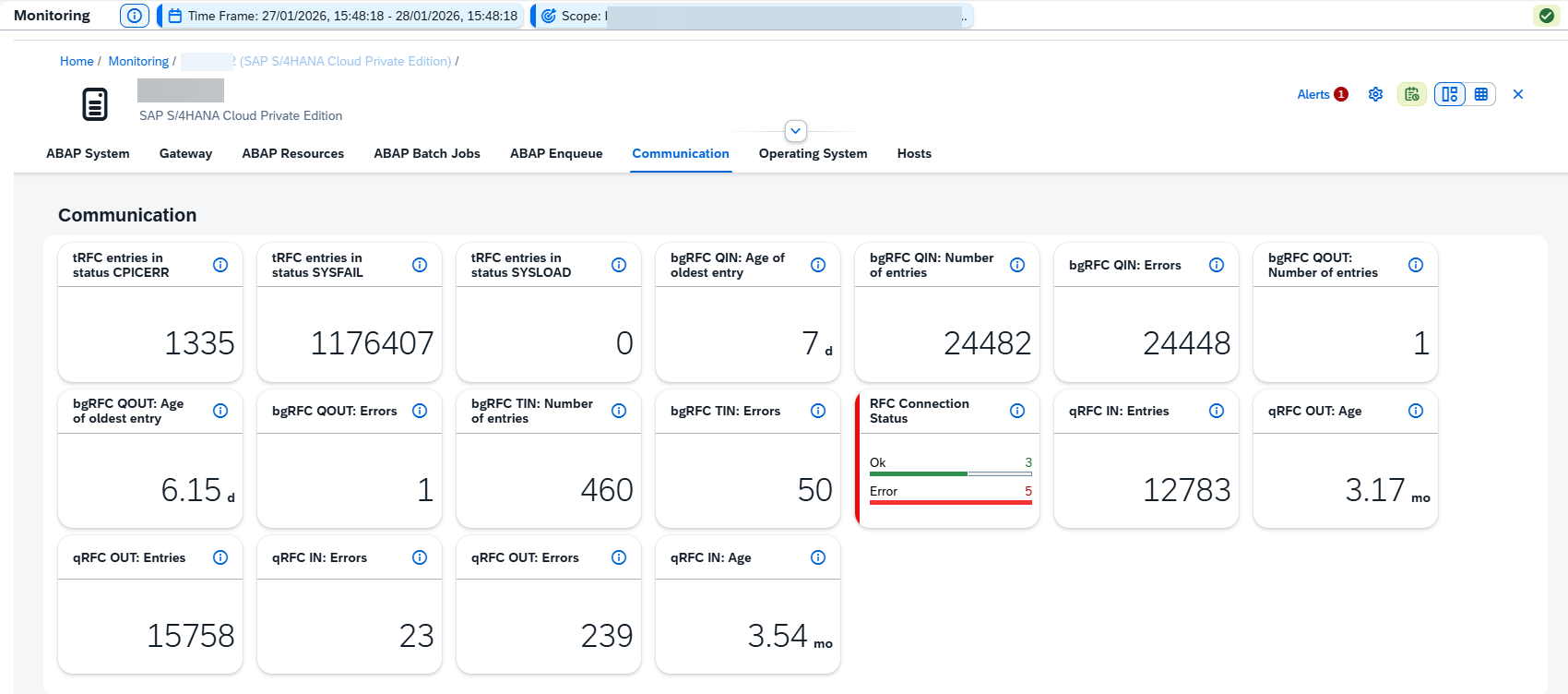Screen dimensions: 1568x694
Task: Open the Operating System tab
Action: click(813, 153)
